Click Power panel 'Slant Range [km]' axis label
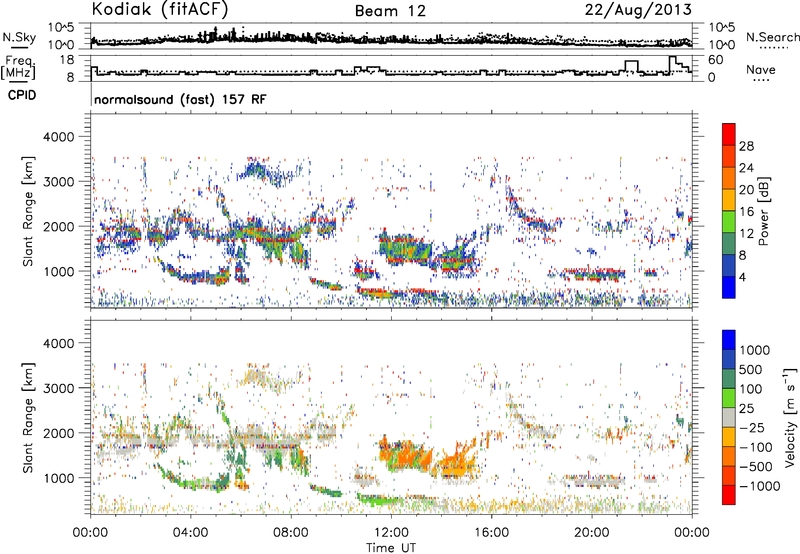800x554 pixels. (x=29, y=211)
